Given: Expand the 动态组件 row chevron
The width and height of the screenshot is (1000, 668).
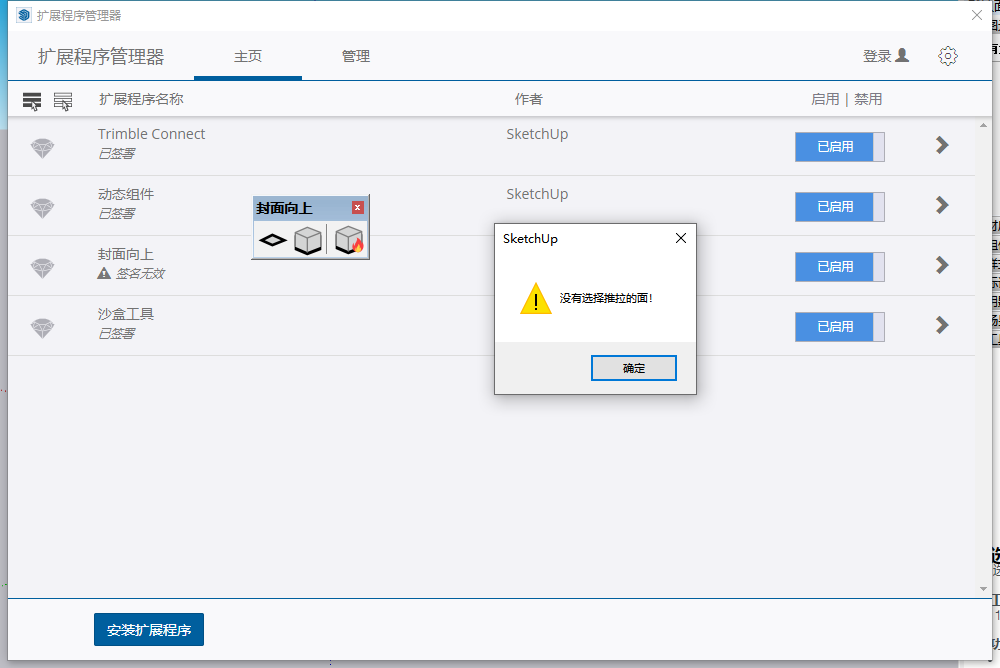Looking at the screenshot, I should (x=941, y=205).
